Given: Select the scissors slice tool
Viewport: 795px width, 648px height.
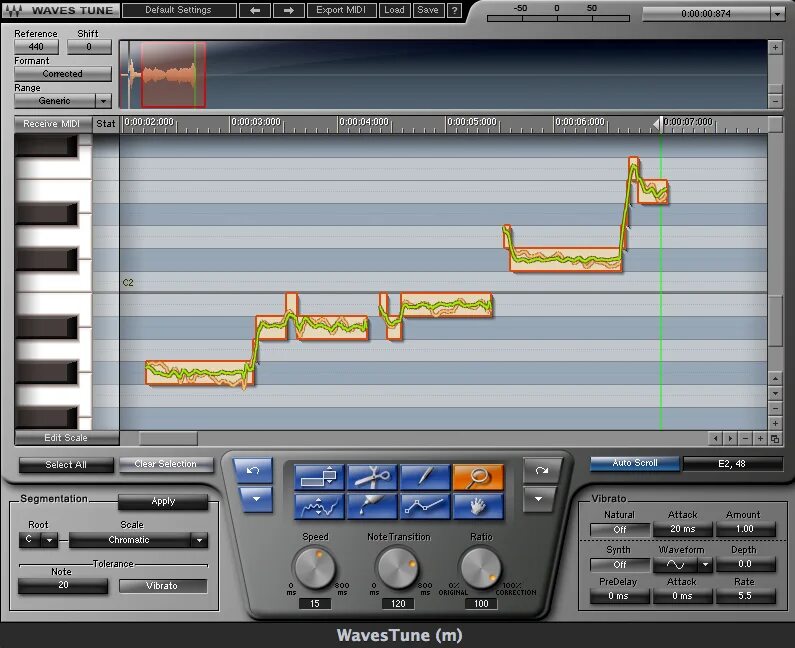Looking at the screenshot, I should tap(372, 477).
